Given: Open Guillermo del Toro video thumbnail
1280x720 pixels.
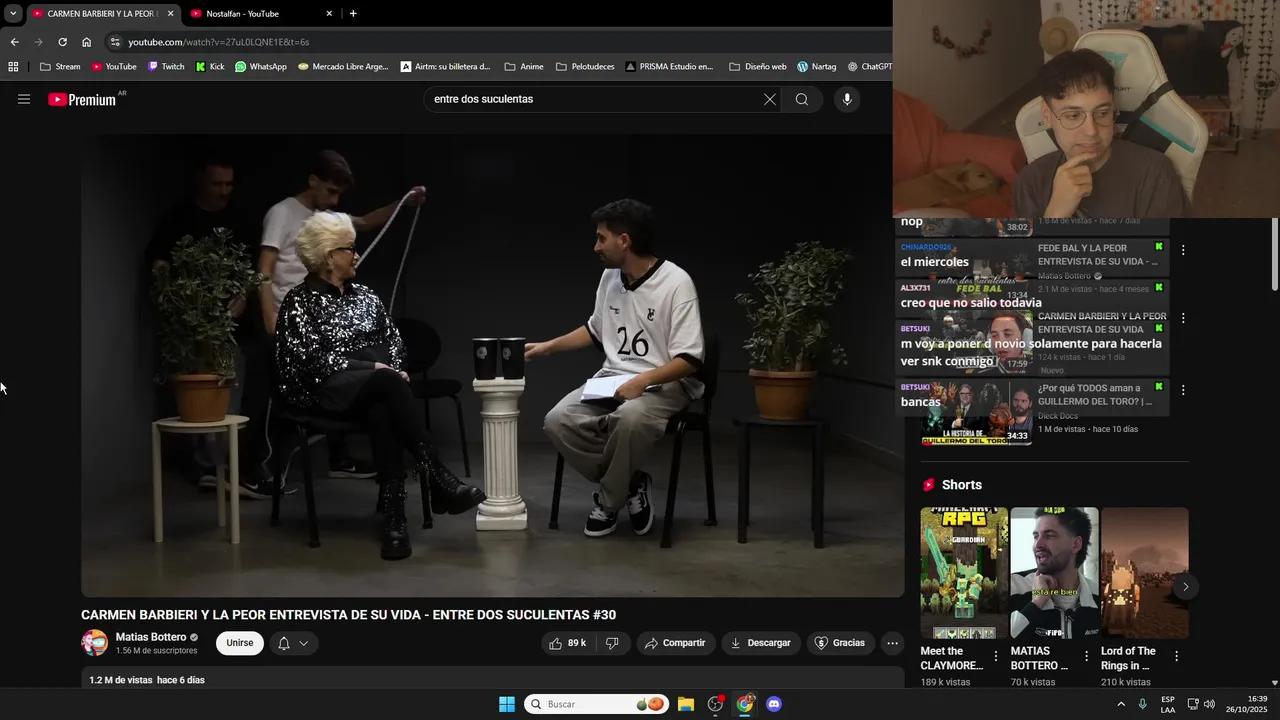Looking at the screenshot, I should (x=976, y=412).
